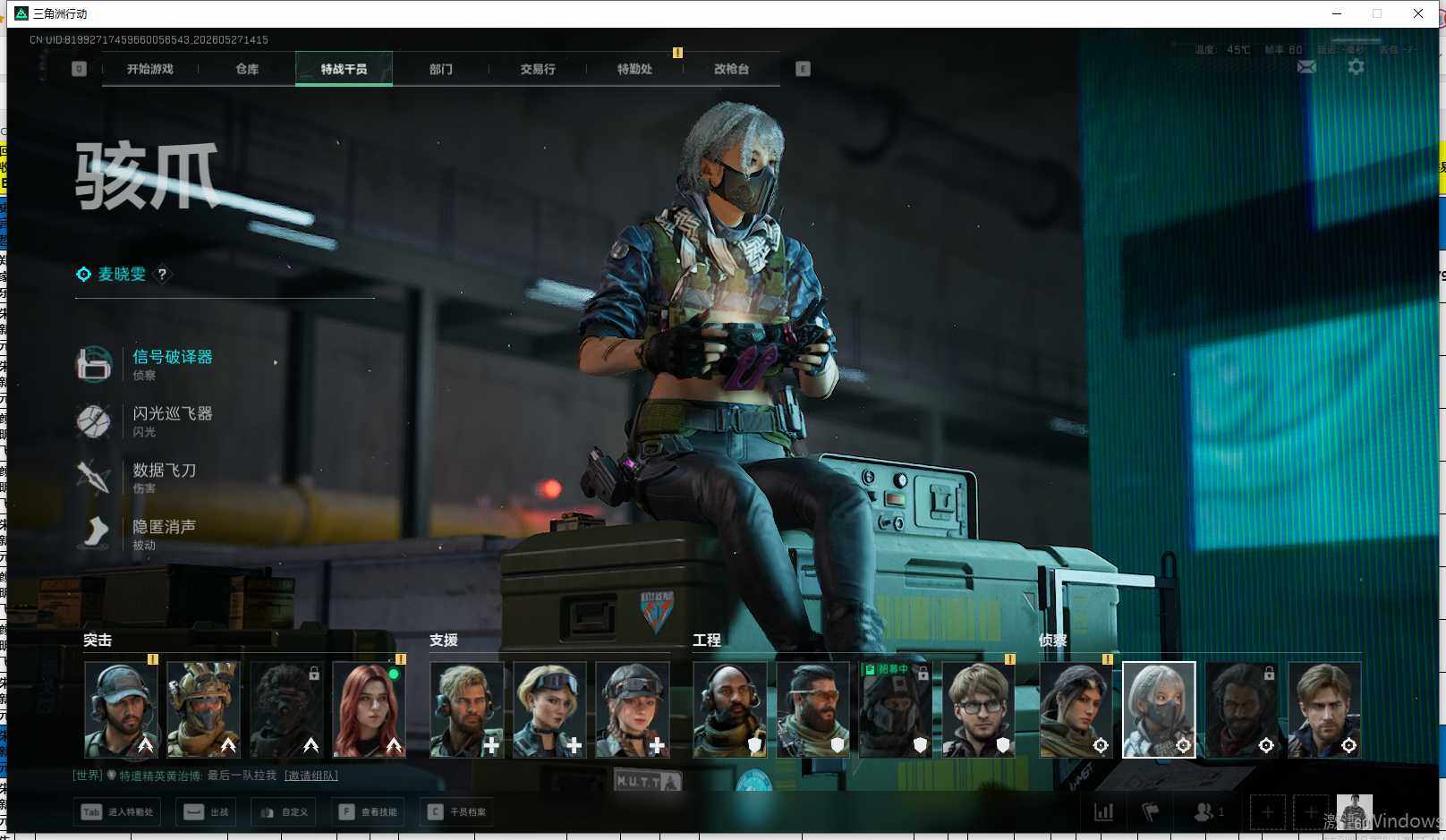Select the 信号破译器 skill icon
The width and height of the screenshot is (1446, 840).
(94, 364)
